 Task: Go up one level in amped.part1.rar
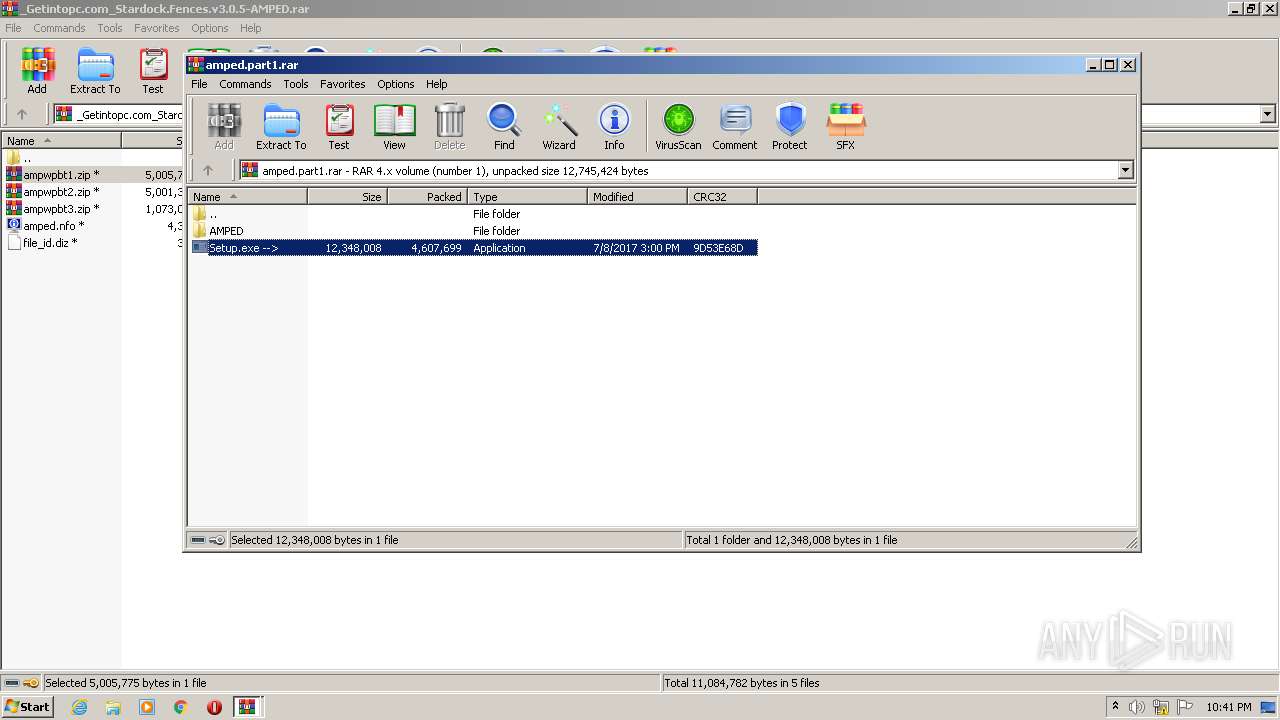[208, 171]
